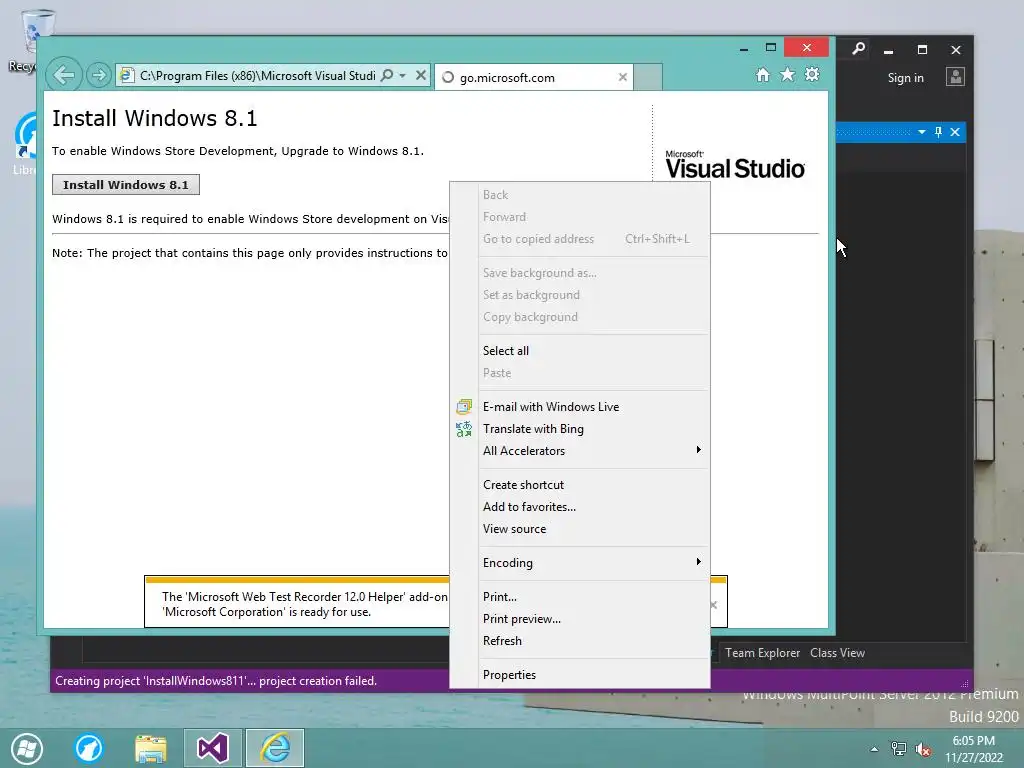Choose Print preview... entry
Image resolution: width=1024 pixels, height=768 pixels.
[579, 619]
